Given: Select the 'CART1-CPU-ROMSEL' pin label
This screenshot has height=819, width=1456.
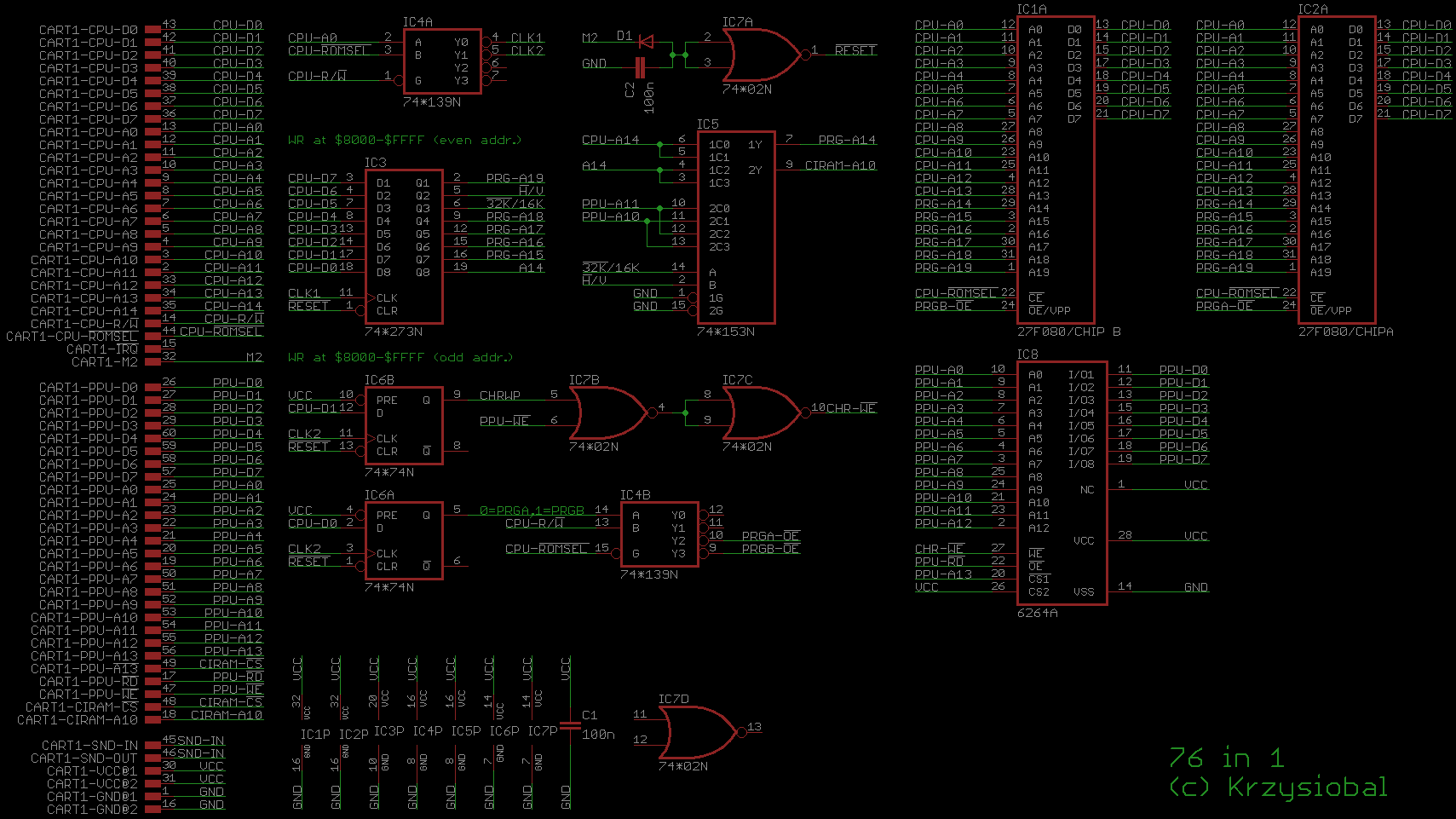Looking at the screenshot, I should [72, 337].
